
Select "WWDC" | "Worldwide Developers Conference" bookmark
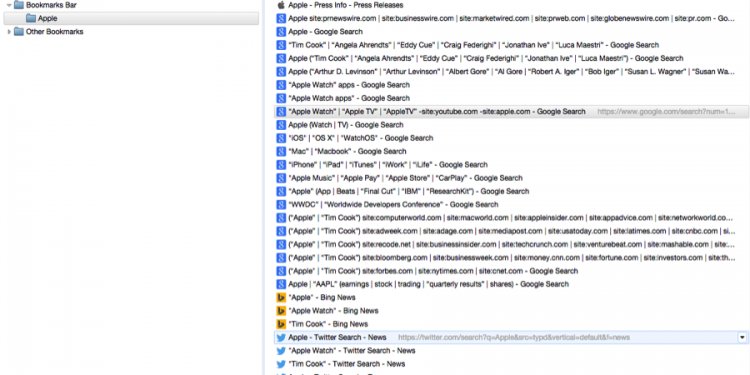(x=393, y=204)
